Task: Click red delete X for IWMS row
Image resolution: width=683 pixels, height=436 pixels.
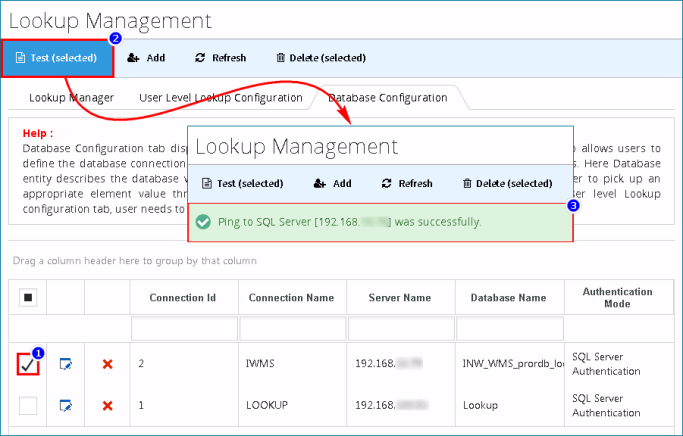Action: (x=108, y=364)
